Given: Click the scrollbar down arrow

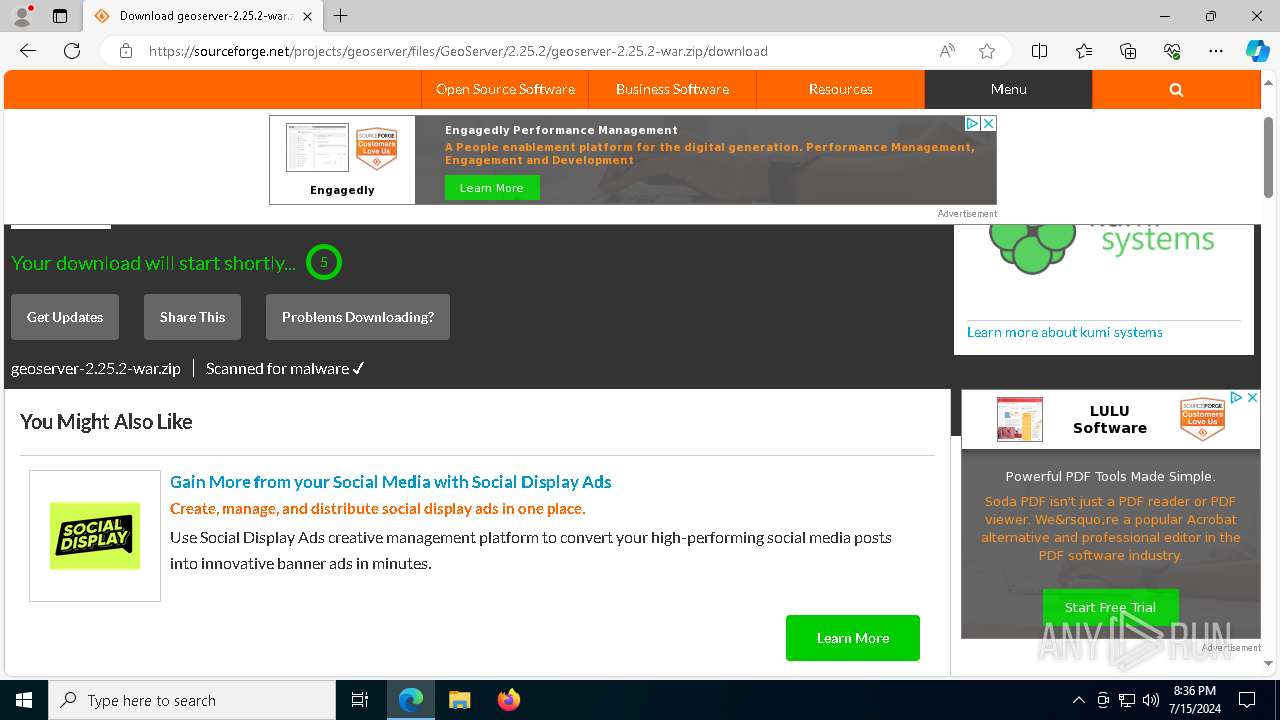Looking at the screenshot, I should pyautogui.click(x=1269, y=663).
